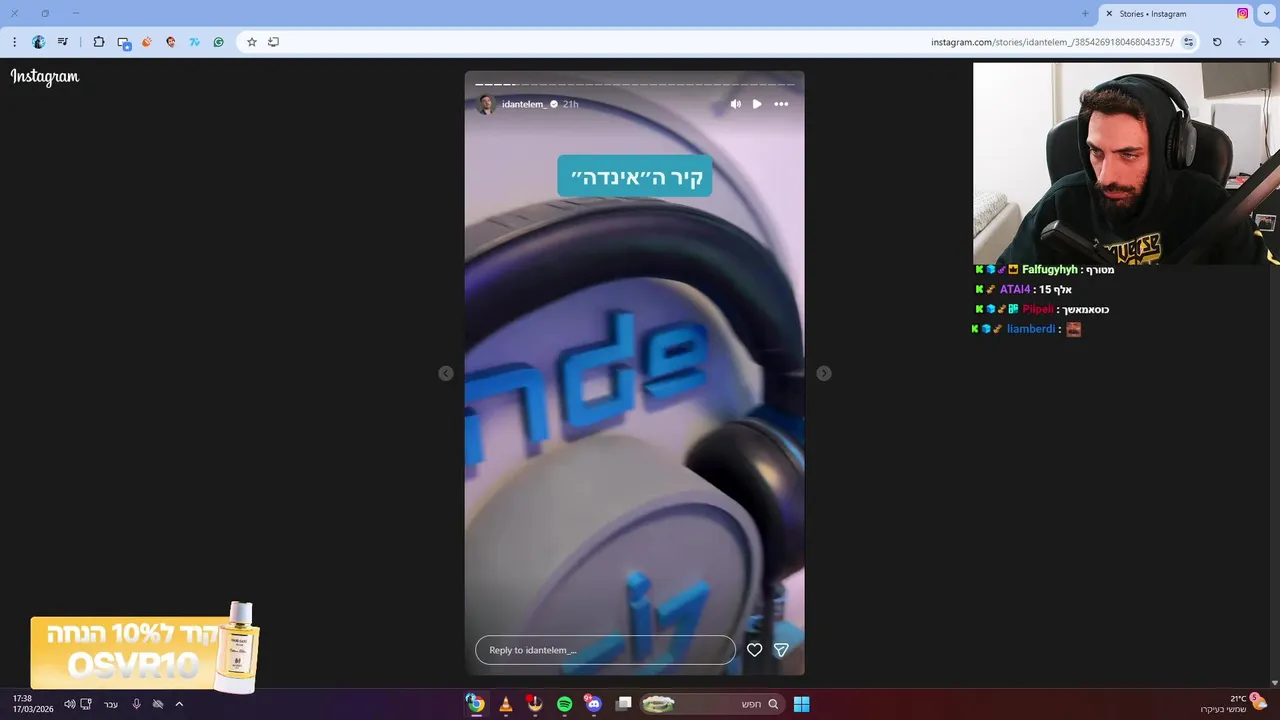
Task: Expand the hidden system tray icons chevron
Action: [x=179, y=704]
